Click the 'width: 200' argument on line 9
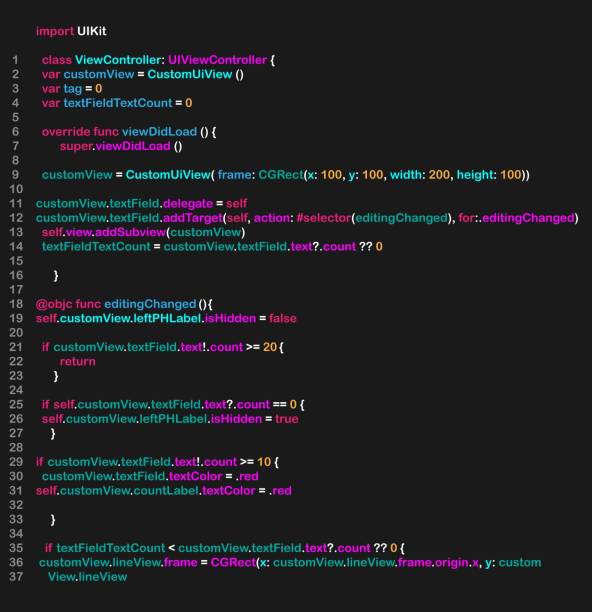This screenshot has width=592, height=612. [x=420, y=175]
